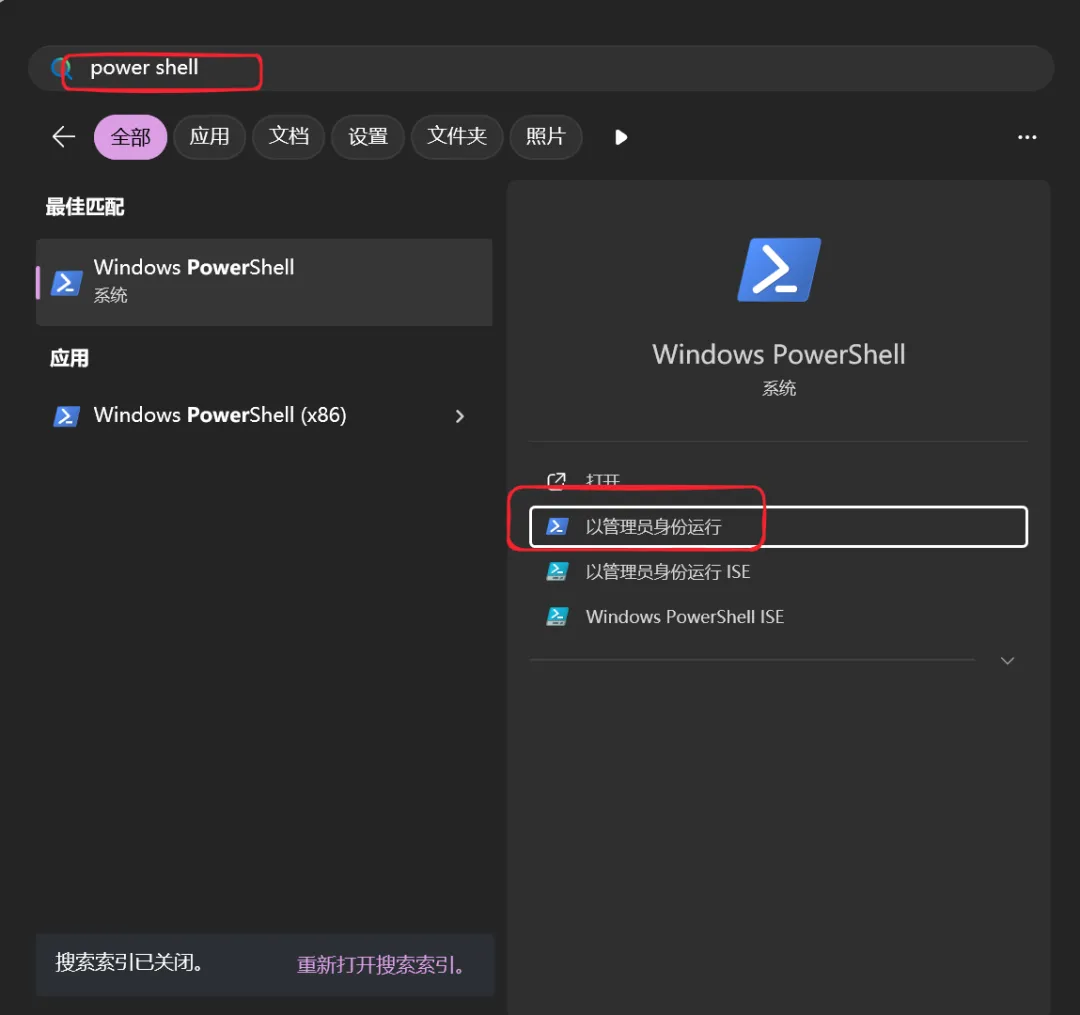Screen dimensions: 1080x1015
Task: Click the 系统 label in the best match row
Action: [x=110, y=295]
